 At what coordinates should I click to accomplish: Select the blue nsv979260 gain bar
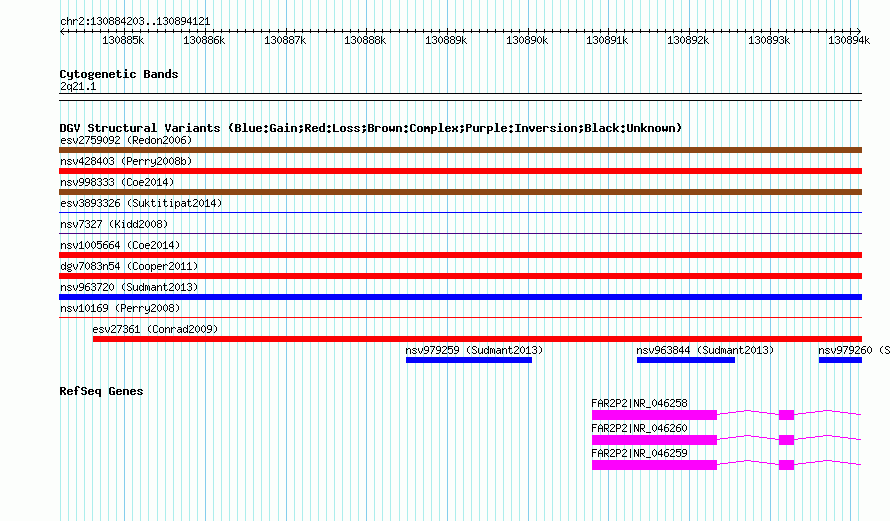click(x=841, y=360)
